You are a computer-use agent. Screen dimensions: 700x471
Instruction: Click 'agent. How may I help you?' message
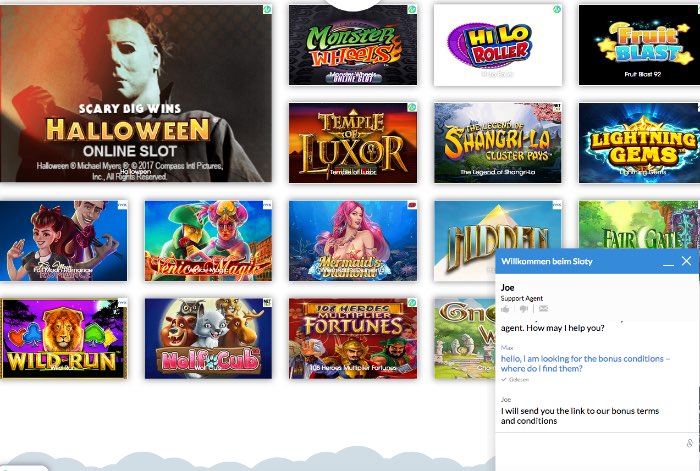[x=553, y=328]
